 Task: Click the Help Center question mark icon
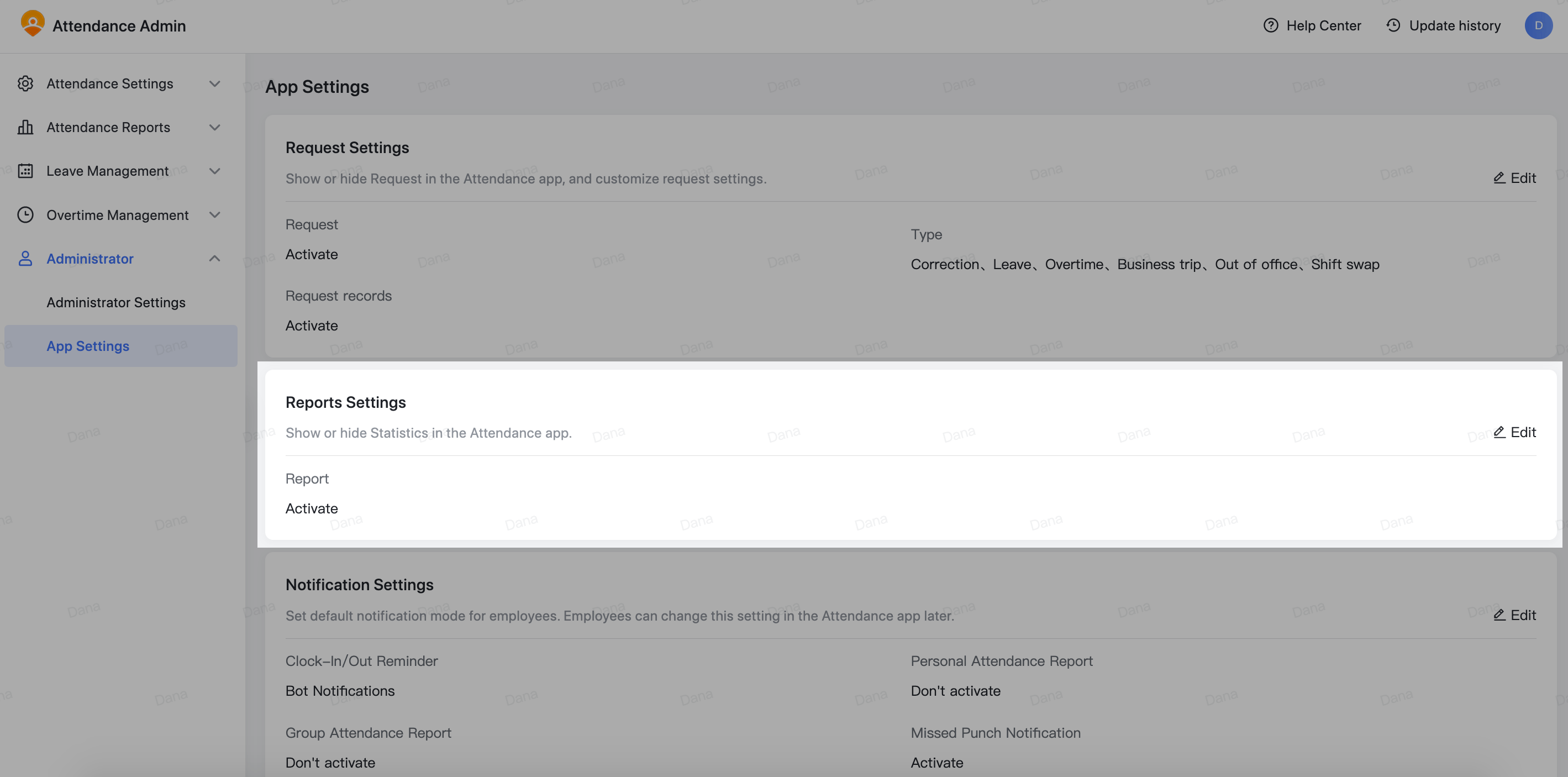(1270, 25)
